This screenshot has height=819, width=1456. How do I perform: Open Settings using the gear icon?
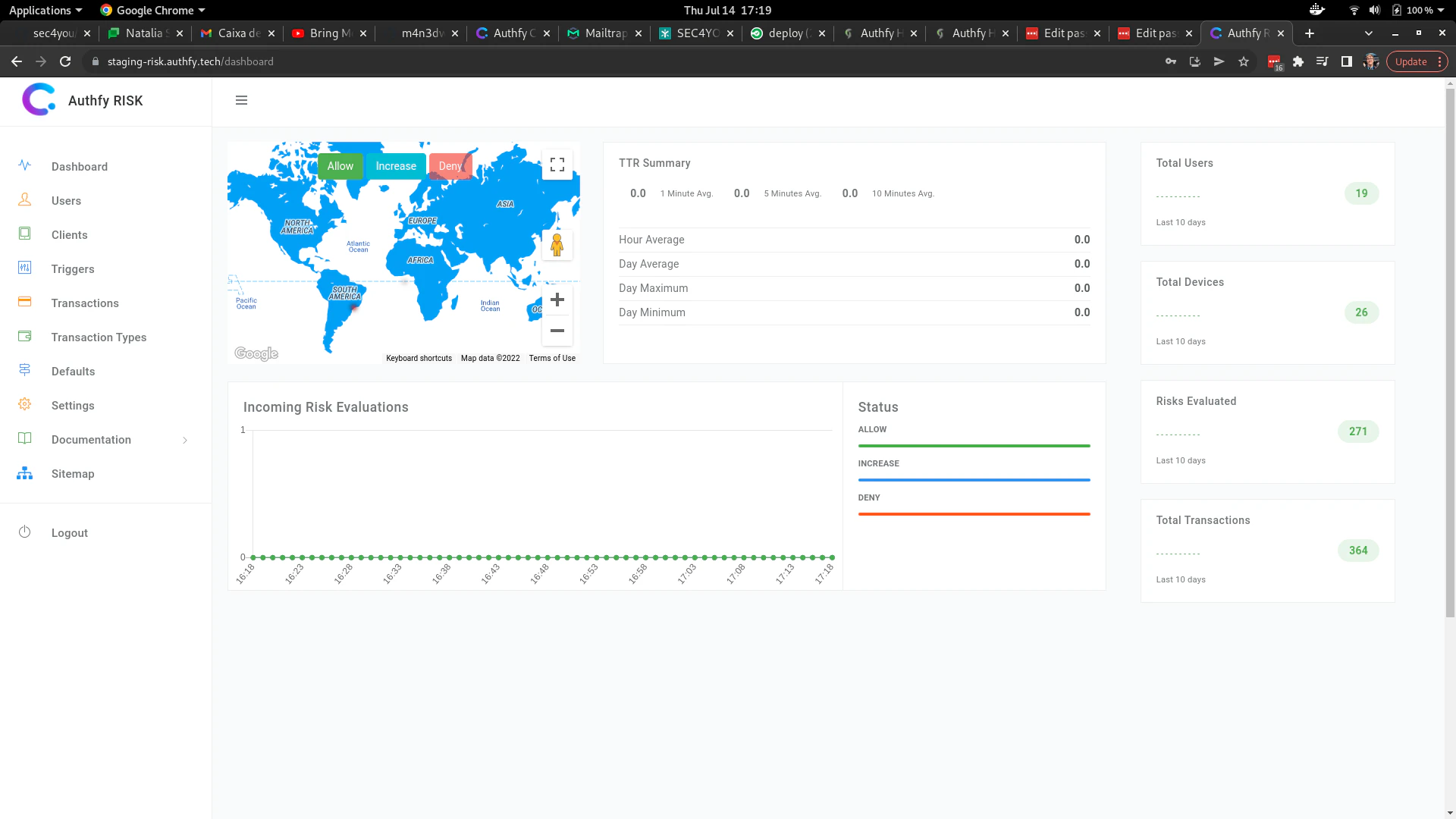click(x=25, y=404)
